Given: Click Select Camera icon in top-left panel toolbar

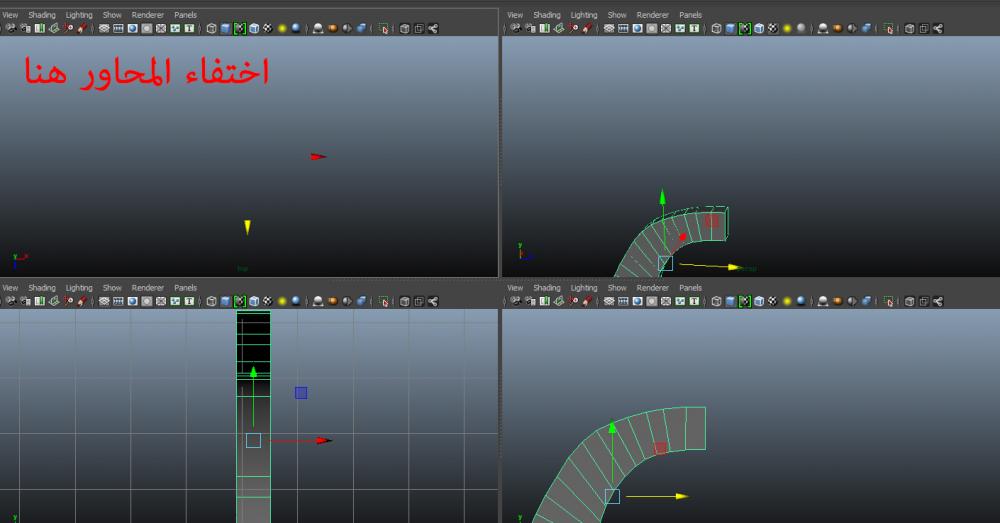Looking at the screenshot, I should tap(10, 28).
